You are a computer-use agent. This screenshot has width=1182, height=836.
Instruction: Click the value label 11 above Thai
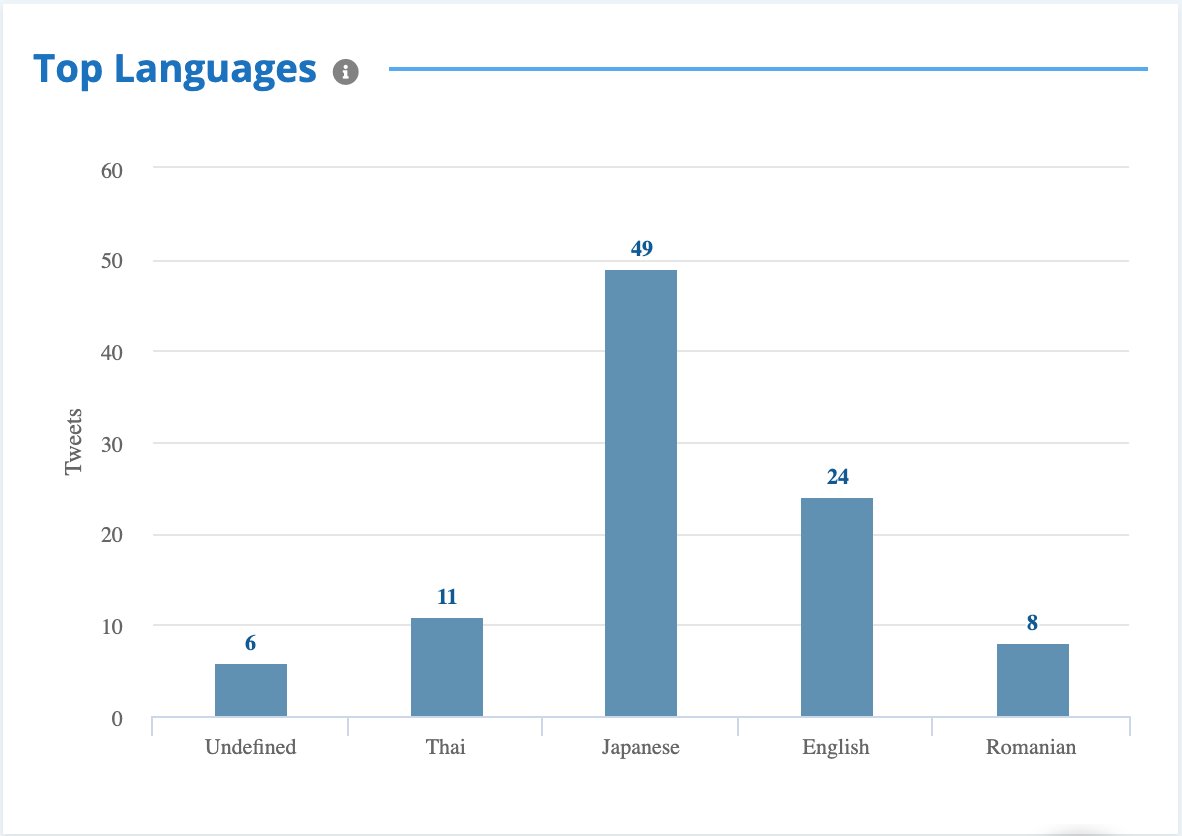click(447, 597)
